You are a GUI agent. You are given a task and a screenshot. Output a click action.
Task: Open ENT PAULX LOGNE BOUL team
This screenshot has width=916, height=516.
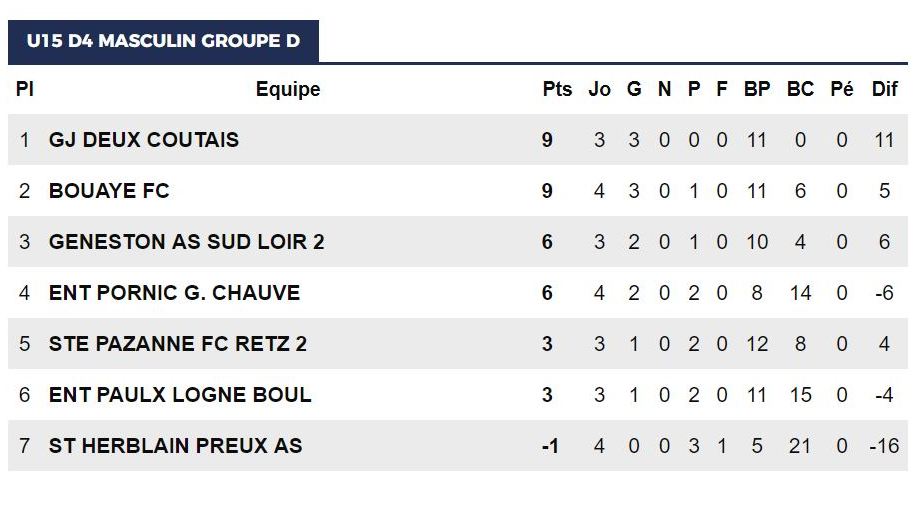180,394
